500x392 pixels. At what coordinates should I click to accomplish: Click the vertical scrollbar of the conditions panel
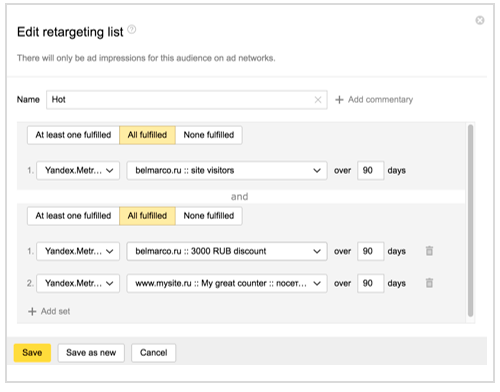point(470,220)
